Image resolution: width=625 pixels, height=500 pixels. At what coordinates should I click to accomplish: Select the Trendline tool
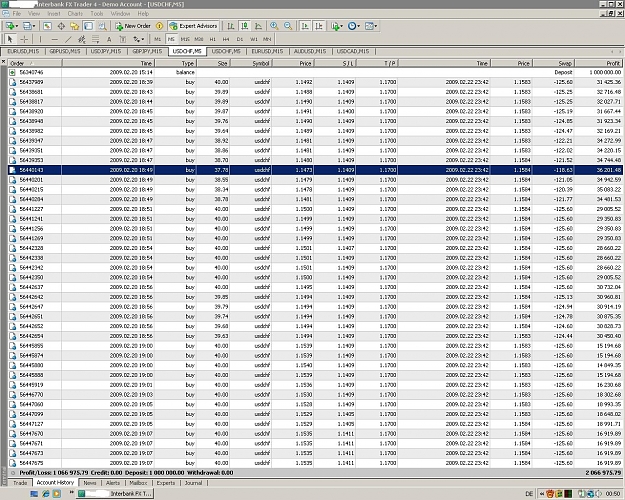click(x=68, y=39)
